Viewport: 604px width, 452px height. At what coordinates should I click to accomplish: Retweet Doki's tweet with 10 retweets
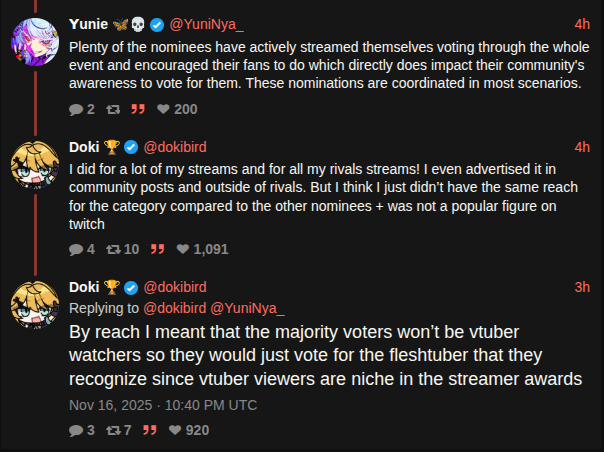pyautogui.click(x=114, y=248)
